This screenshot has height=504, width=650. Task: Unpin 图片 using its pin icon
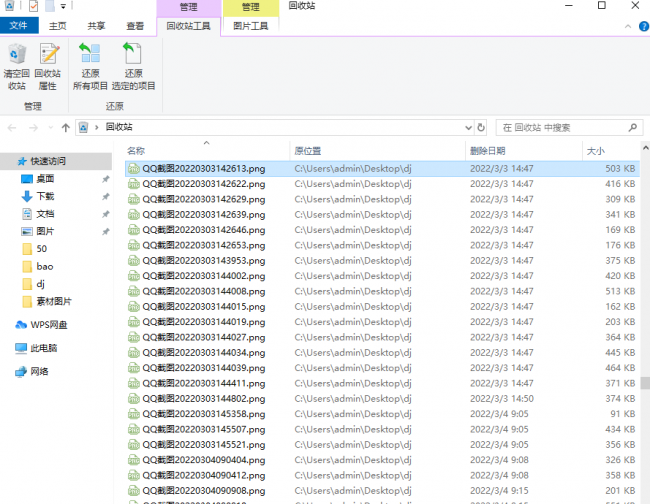click(x=106, y=231)
